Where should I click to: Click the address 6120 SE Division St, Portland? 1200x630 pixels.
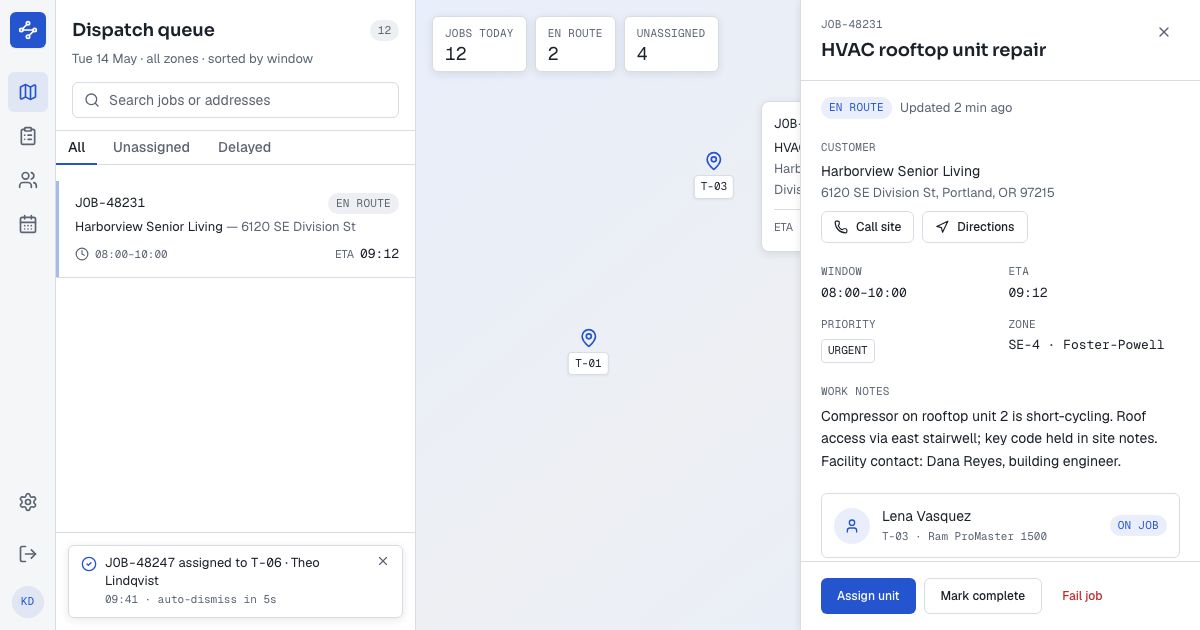tap(937, 193)
